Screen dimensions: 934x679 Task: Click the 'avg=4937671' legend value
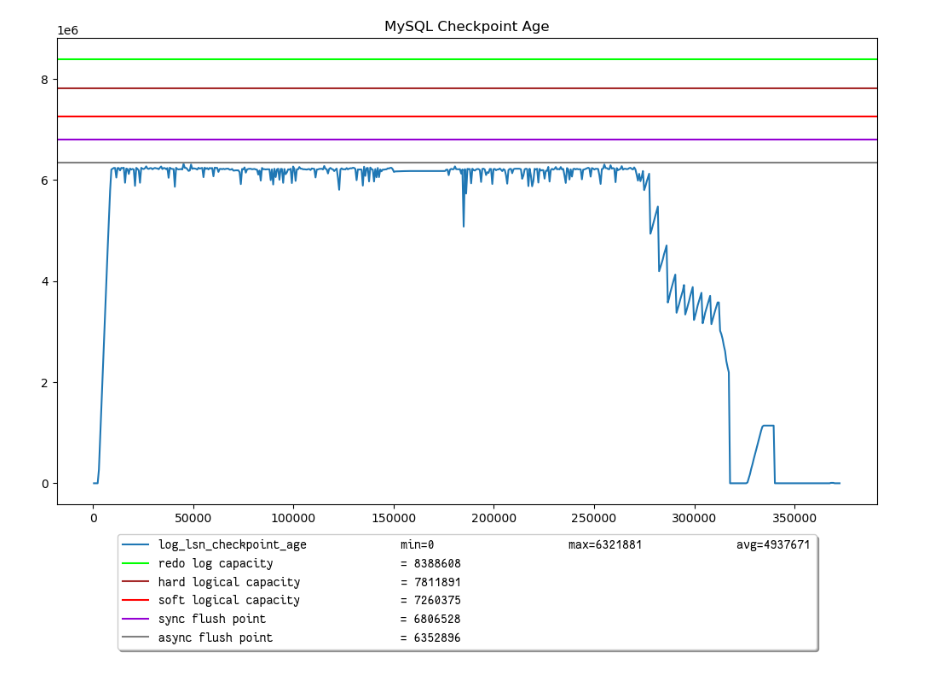[773, 544]
